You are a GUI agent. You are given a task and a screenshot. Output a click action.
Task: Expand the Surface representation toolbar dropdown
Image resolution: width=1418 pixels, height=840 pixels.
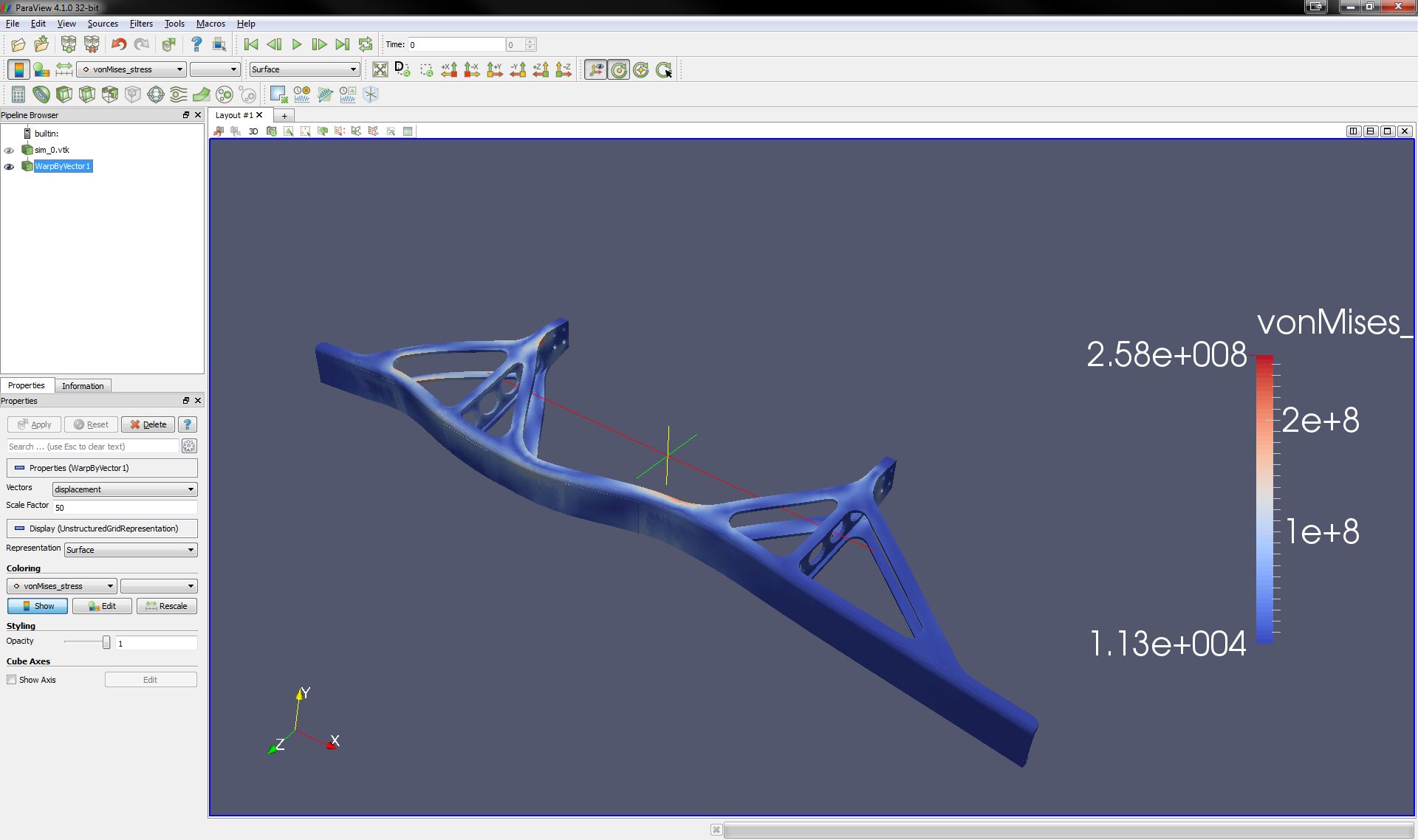(304, 69)
